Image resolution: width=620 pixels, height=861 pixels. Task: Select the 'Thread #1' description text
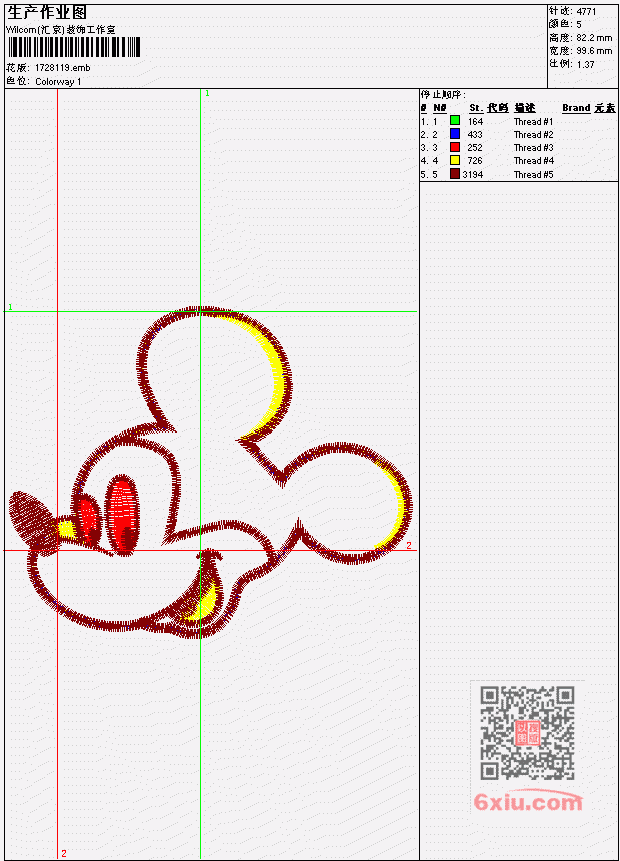click(533, 121)
